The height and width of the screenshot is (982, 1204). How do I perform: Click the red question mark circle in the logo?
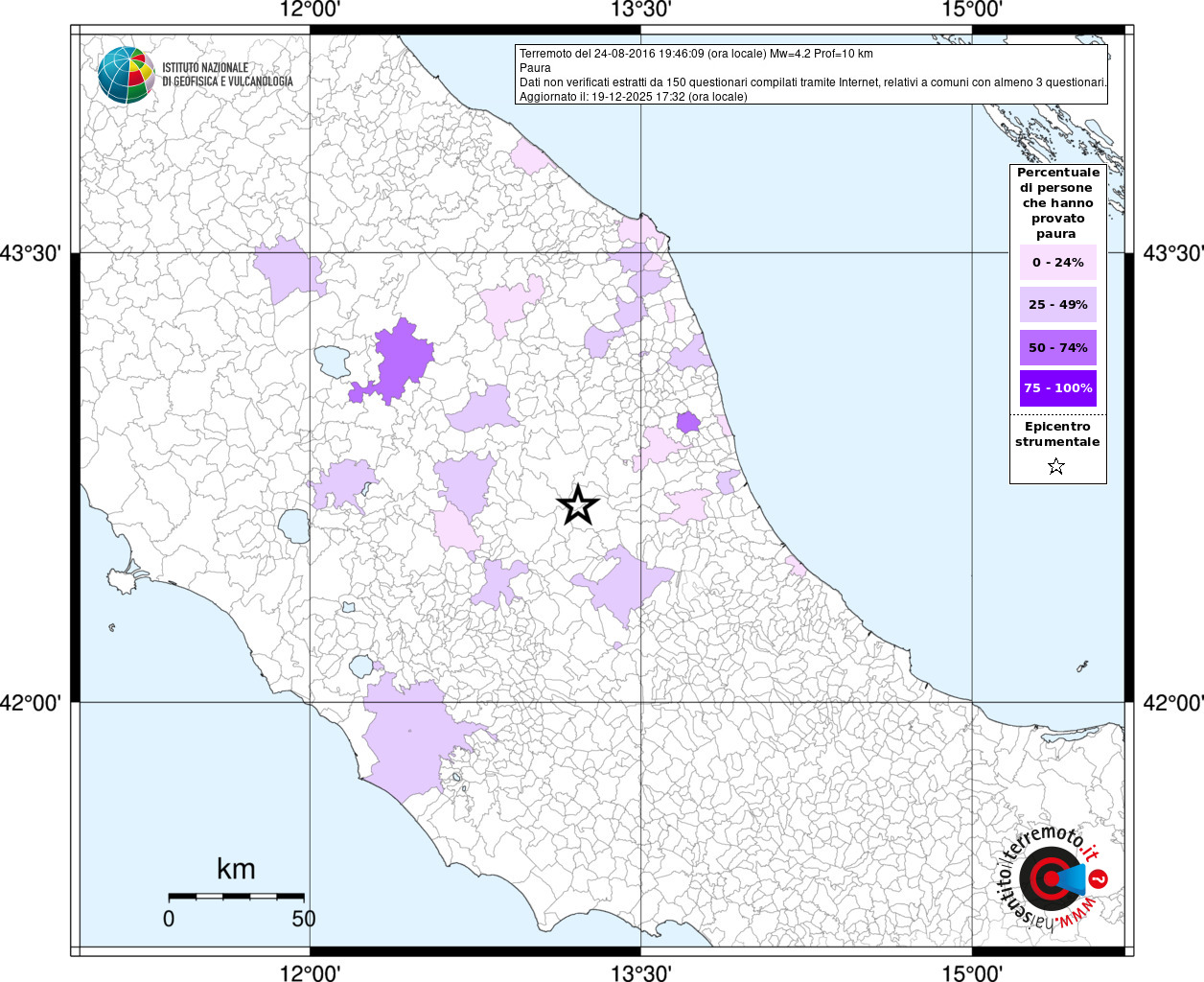[x=1099, y=878]
